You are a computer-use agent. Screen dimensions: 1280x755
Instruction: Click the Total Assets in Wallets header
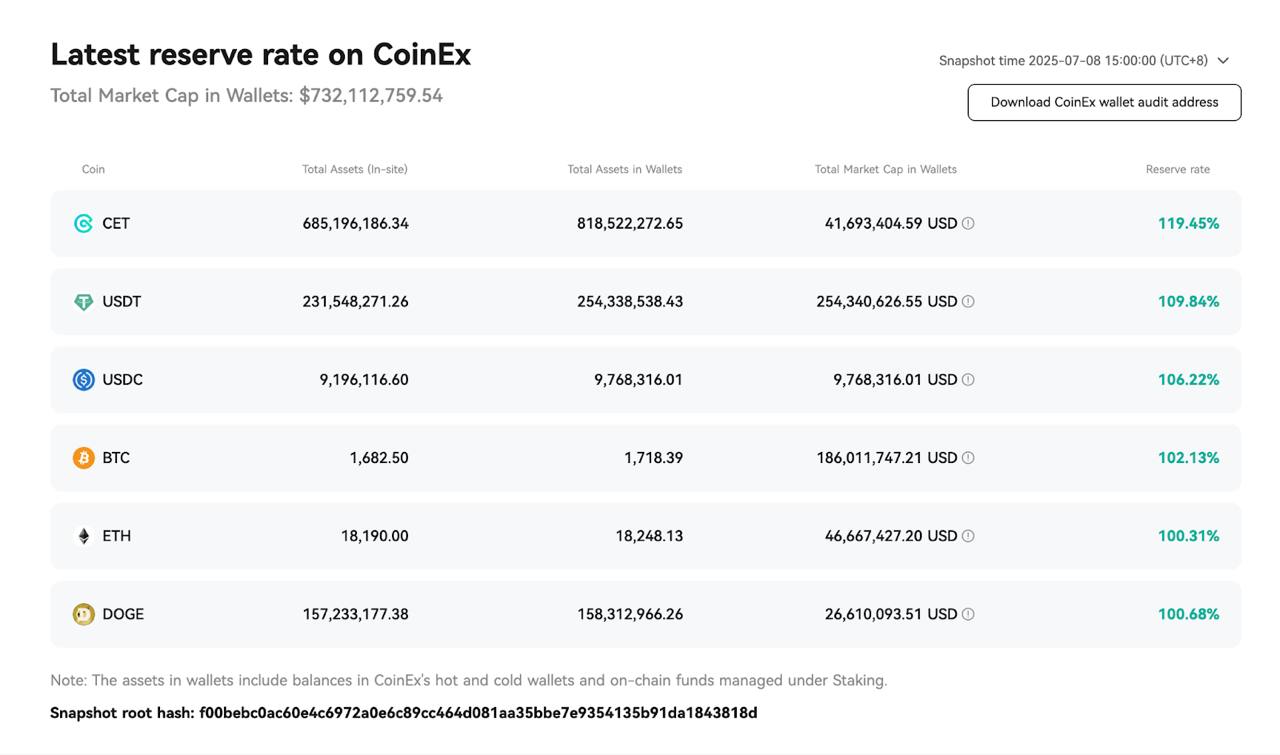(624, 170)
